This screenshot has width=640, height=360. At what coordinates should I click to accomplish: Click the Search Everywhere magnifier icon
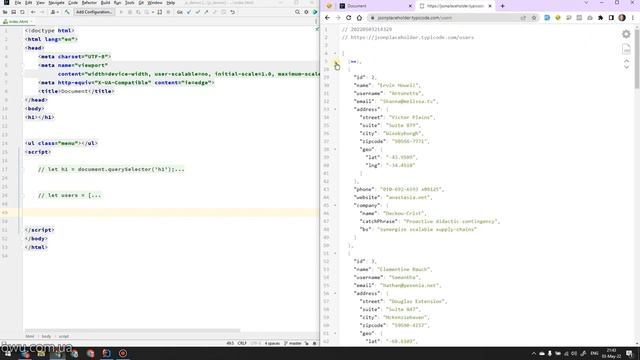(x=298, y=12)
